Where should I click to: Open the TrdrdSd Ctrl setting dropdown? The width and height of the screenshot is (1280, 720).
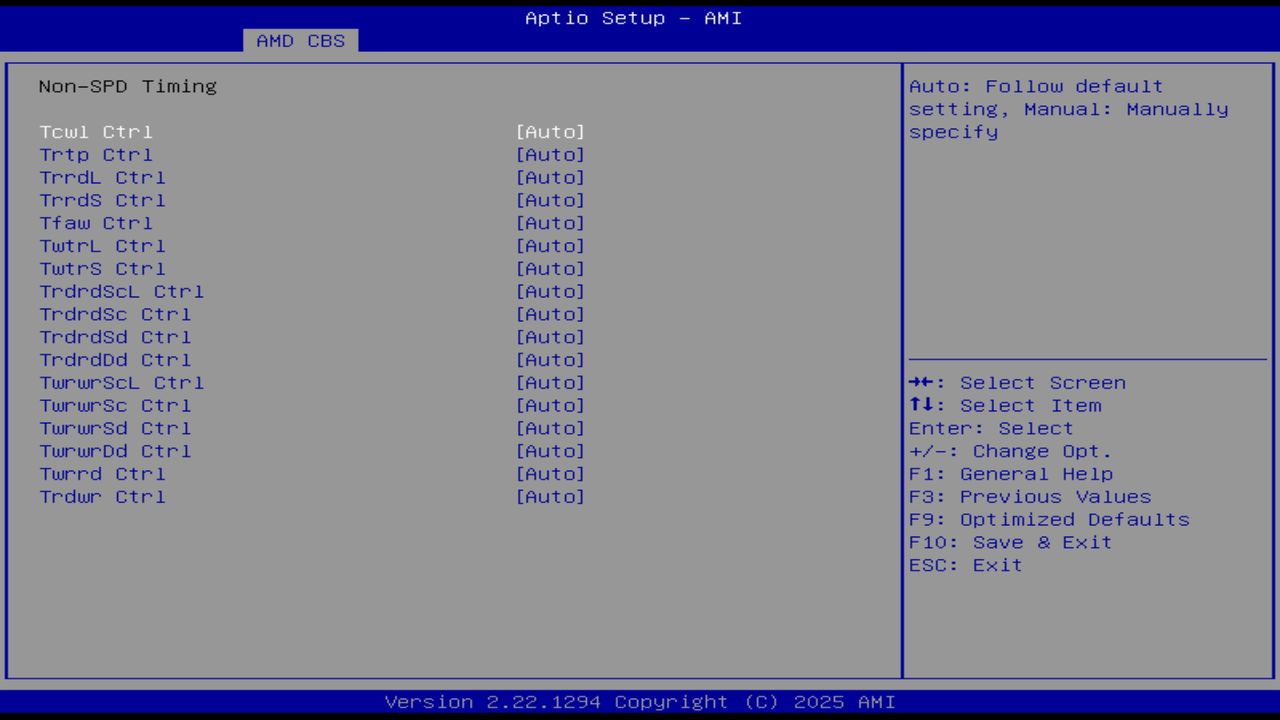coord(551,337)
